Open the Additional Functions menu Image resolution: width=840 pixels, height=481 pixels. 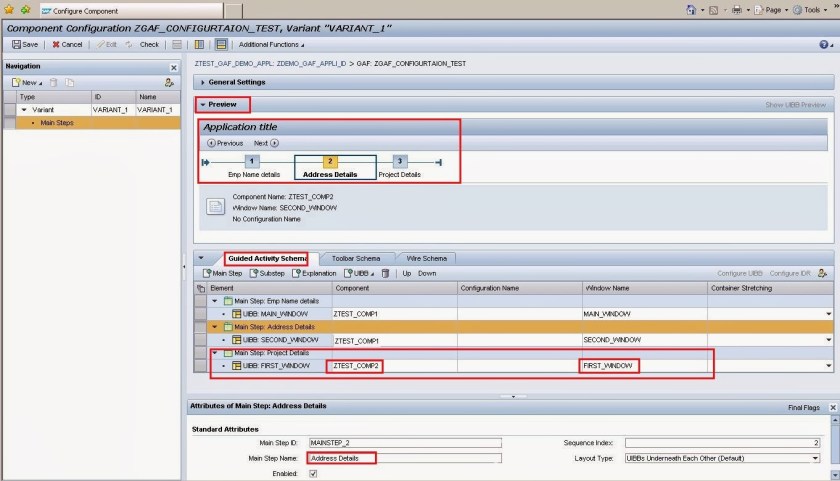[x=272, y=44]
